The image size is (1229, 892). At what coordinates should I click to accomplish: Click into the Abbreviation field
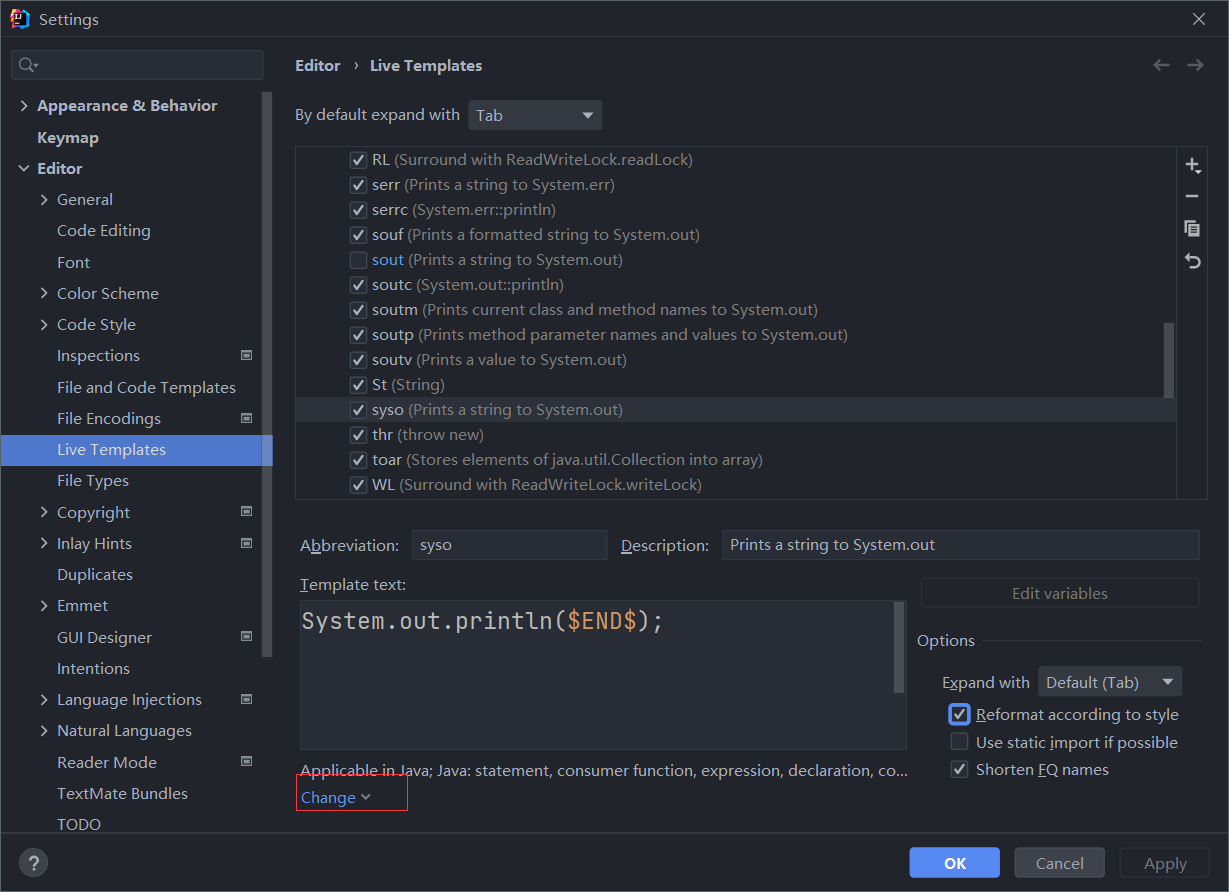click(508, 545)
